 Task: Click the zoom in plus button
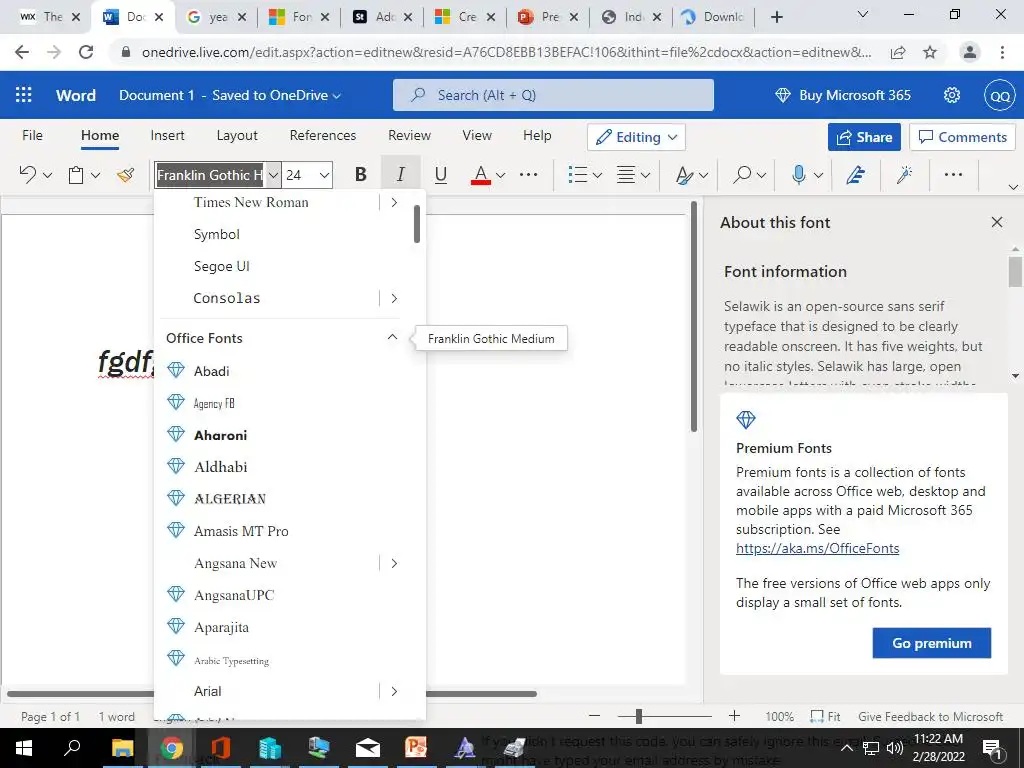tap(734, 716)
